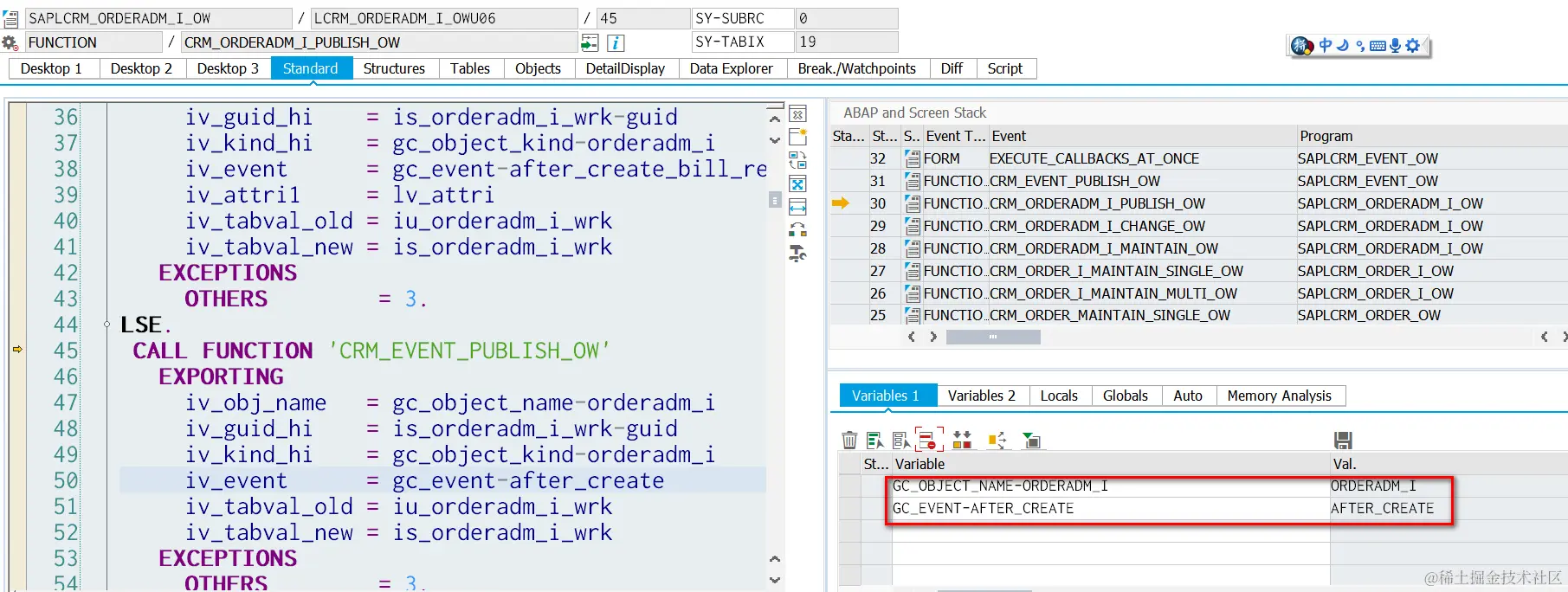
Task: Click the SY-SUBRC value field
Action: 847,18
